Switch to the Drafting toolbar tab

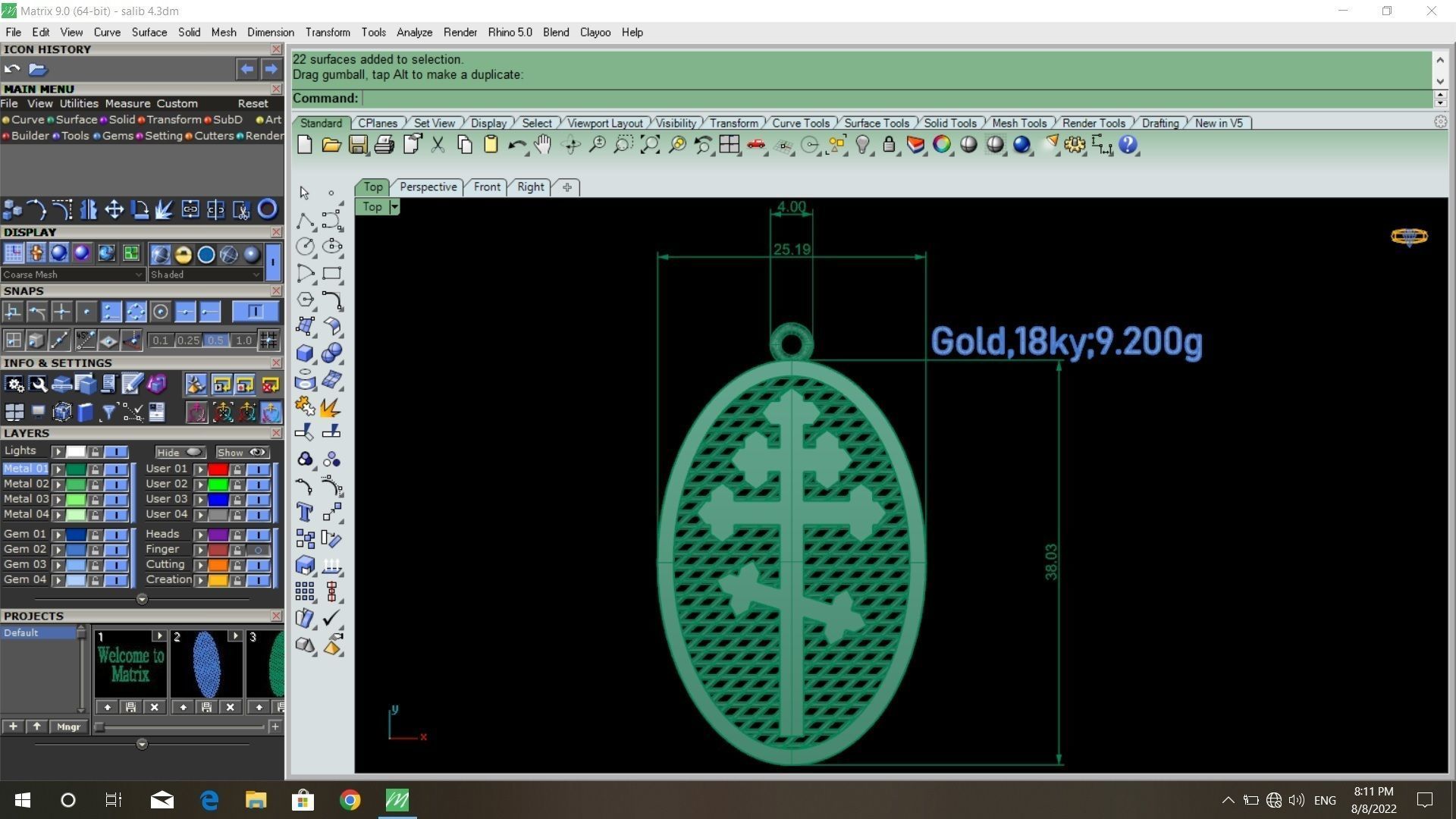tap(1160, 123)
